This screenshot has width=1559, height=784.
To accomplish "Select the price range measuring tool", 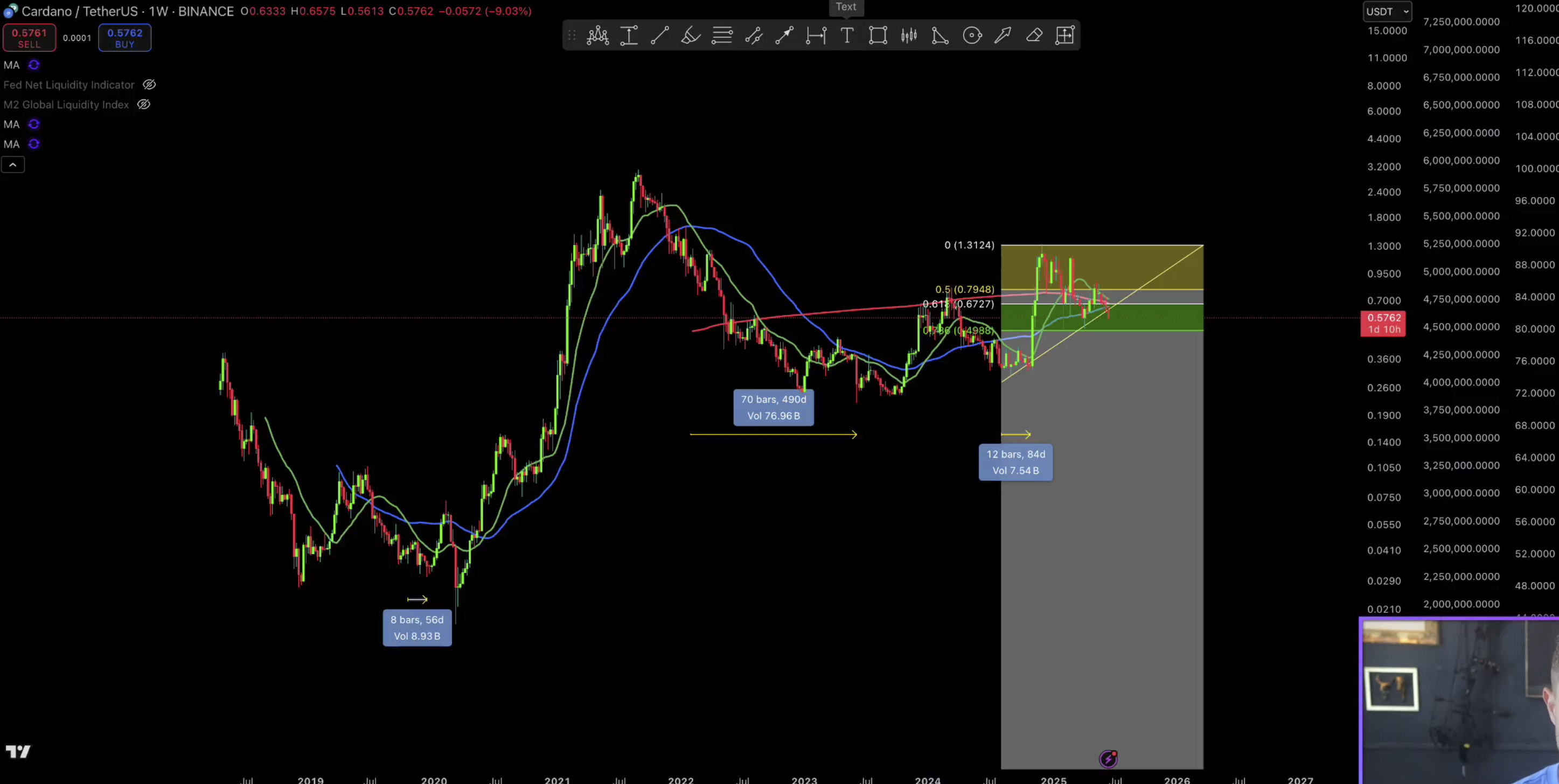I will 629,36.
